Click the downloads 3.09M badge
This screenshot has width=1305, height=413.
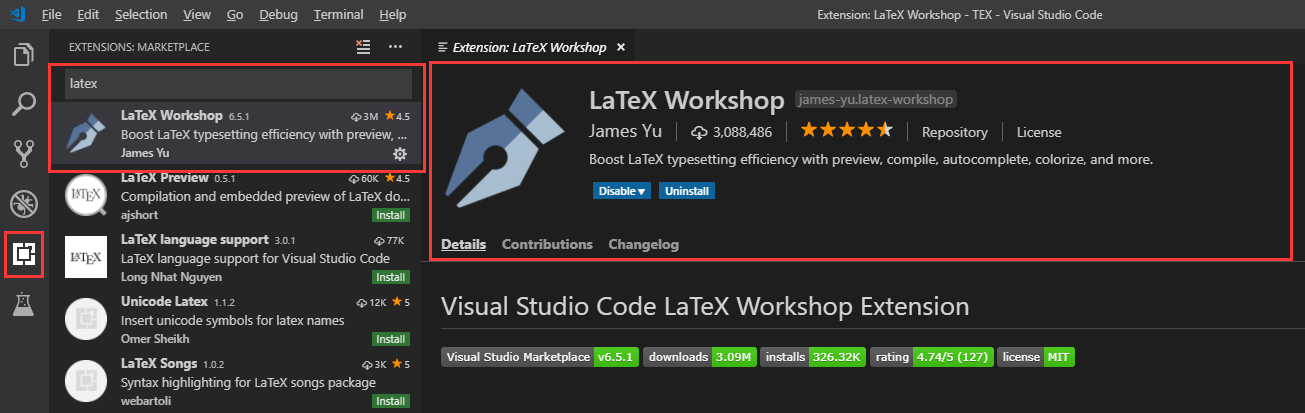700,357
